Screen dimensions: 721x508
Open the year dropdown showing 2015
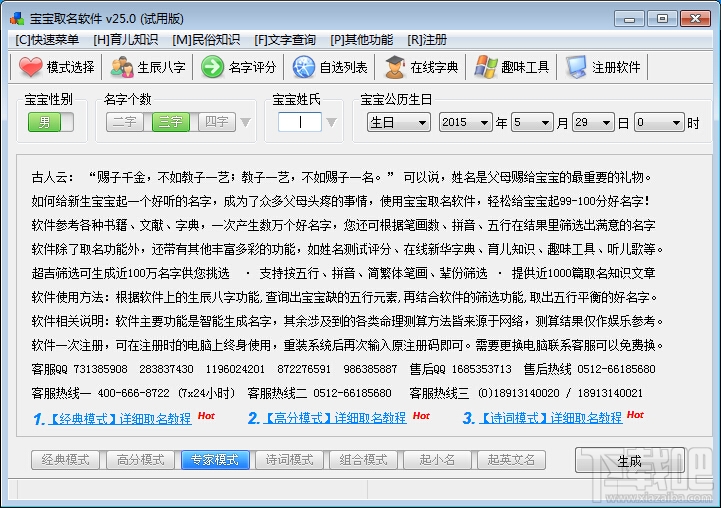[465, 122]
